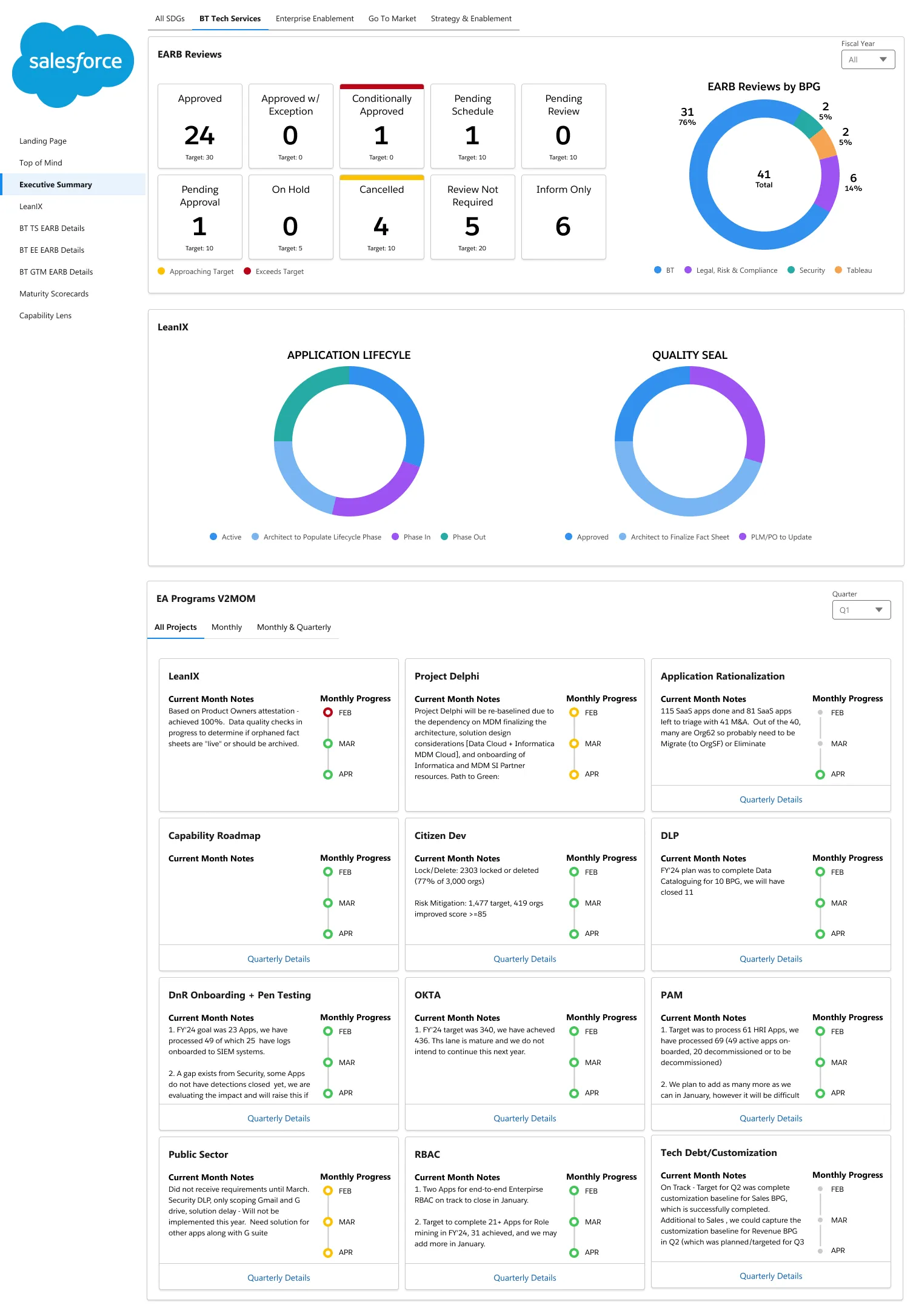Open RBAC Quarterly Details link
Screen dimensions: 916x1316
pyautogui.click(x=524, y=1278)
